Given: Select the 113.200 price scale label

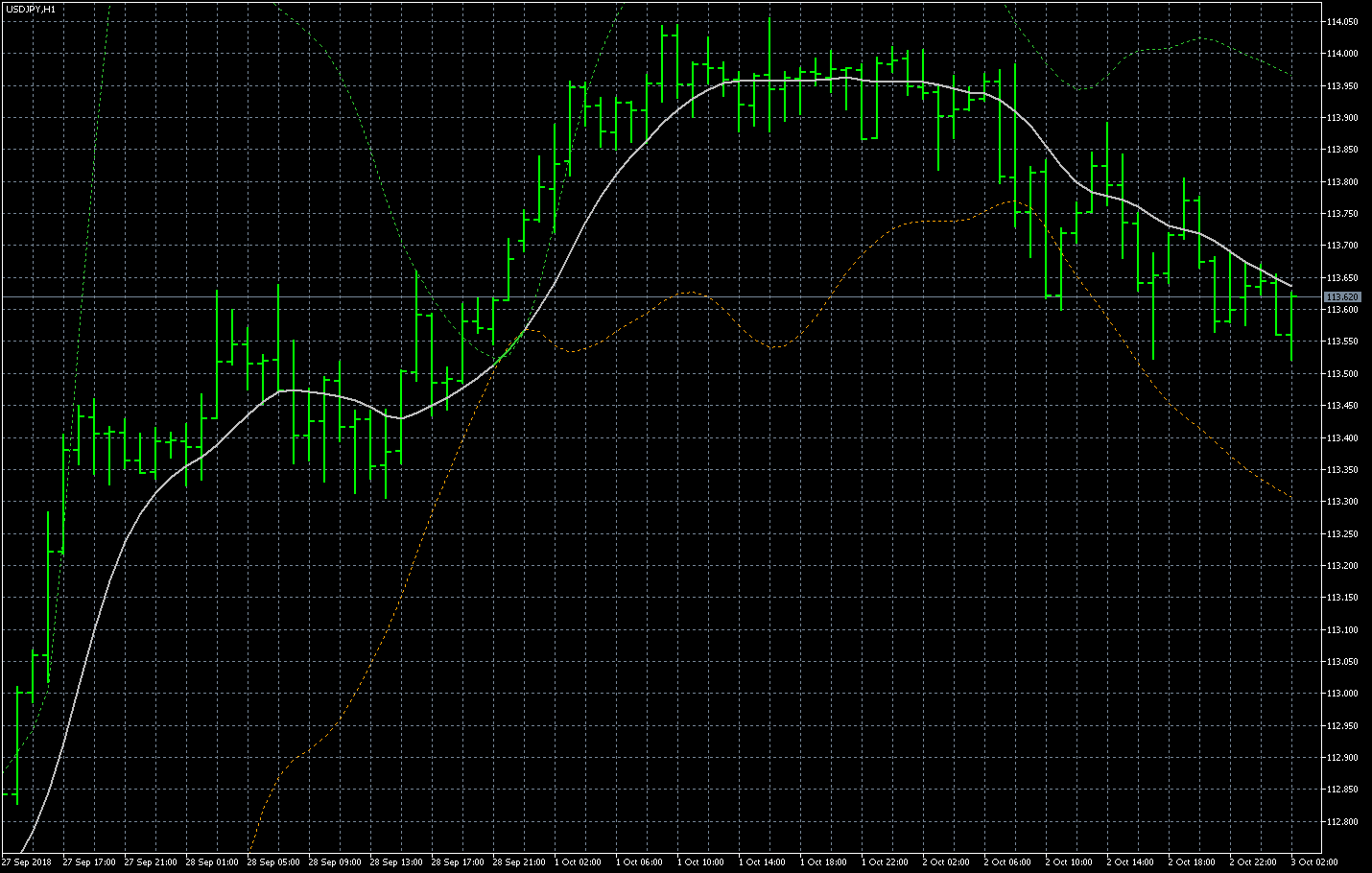Looking at the screenshot, I should (1342, 566).
